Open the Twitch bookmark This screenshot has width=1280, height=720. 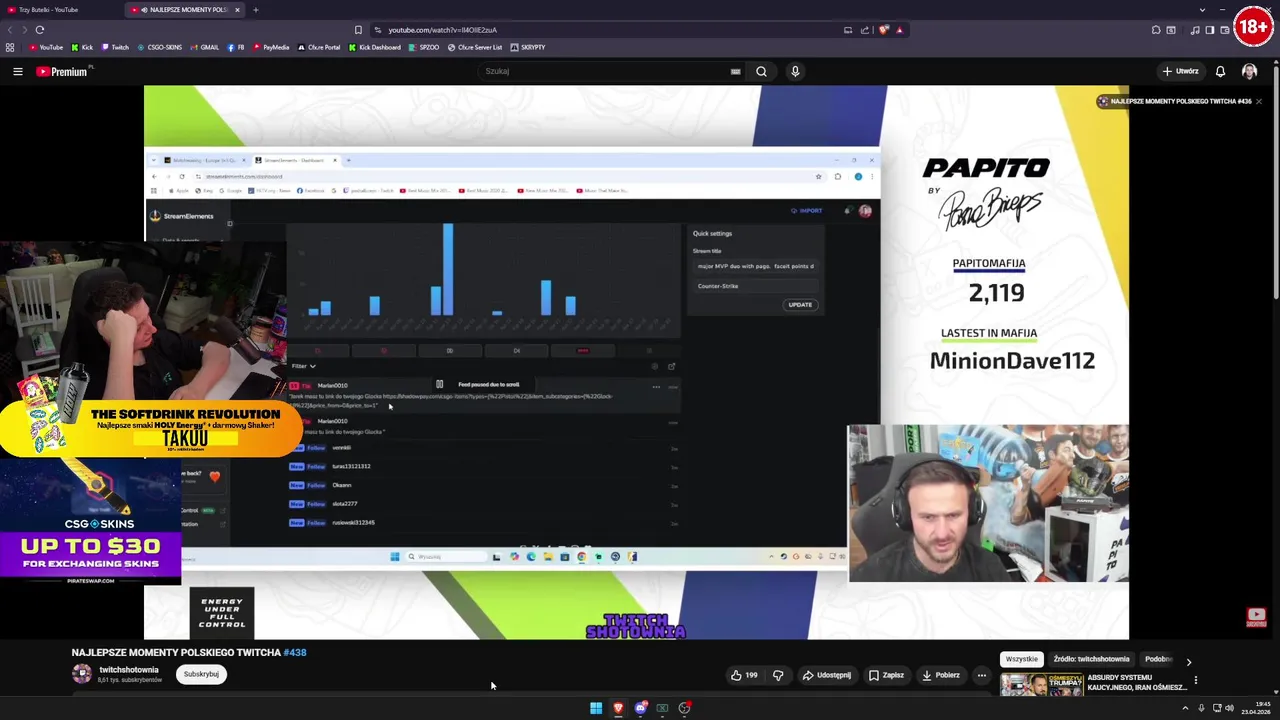(x=115, y=47)
